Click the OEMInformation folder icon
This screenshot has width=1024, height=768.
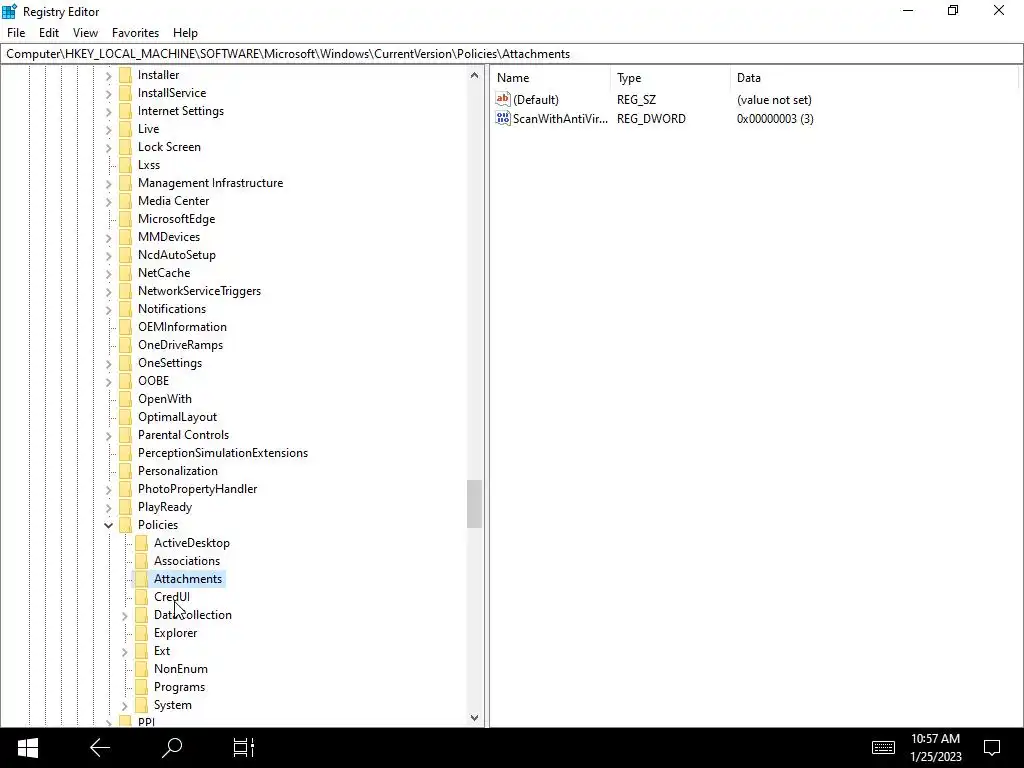pyautogui.click(x=125, y=327)
